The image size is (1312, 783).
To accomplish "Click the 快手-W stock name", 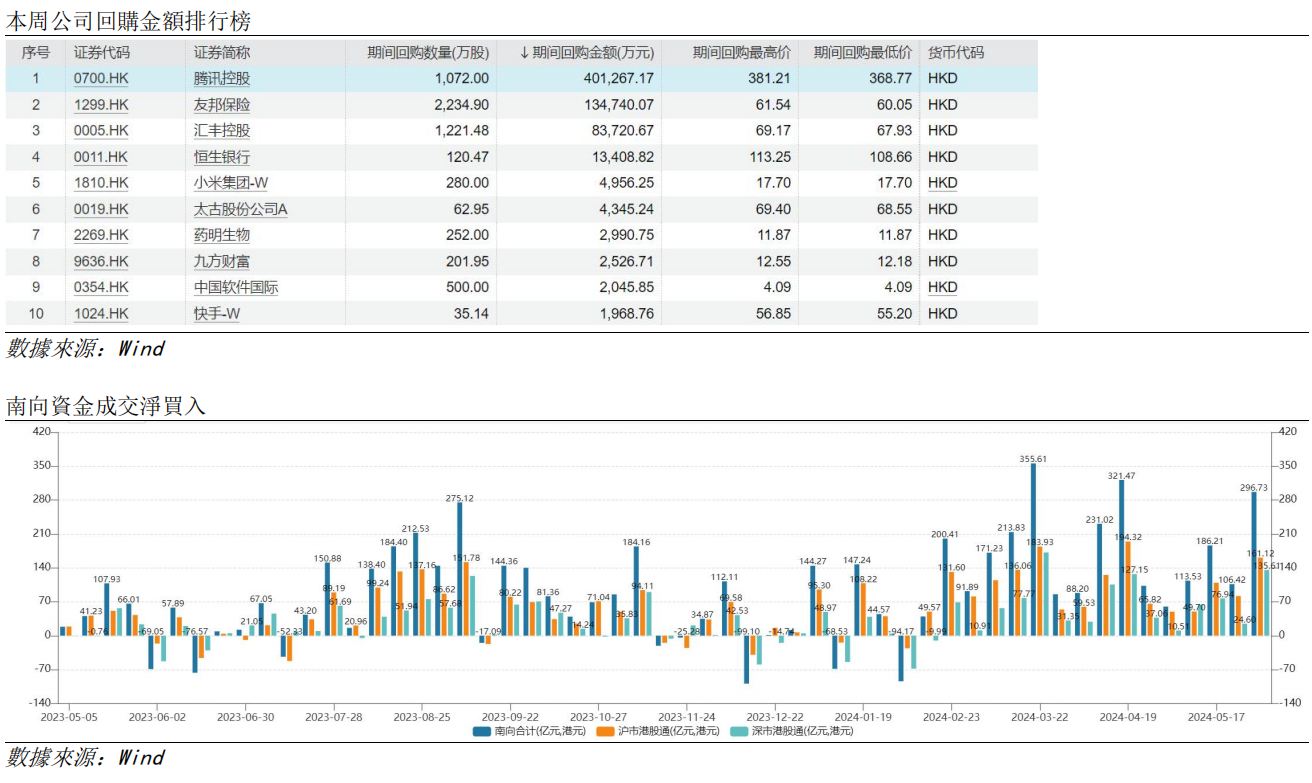I will [x=217, y=313].
